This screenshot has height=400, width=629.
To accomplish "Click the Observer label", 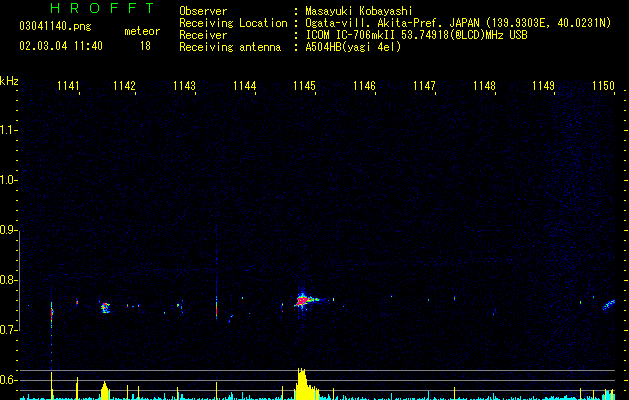I will (x=203, y=11).
